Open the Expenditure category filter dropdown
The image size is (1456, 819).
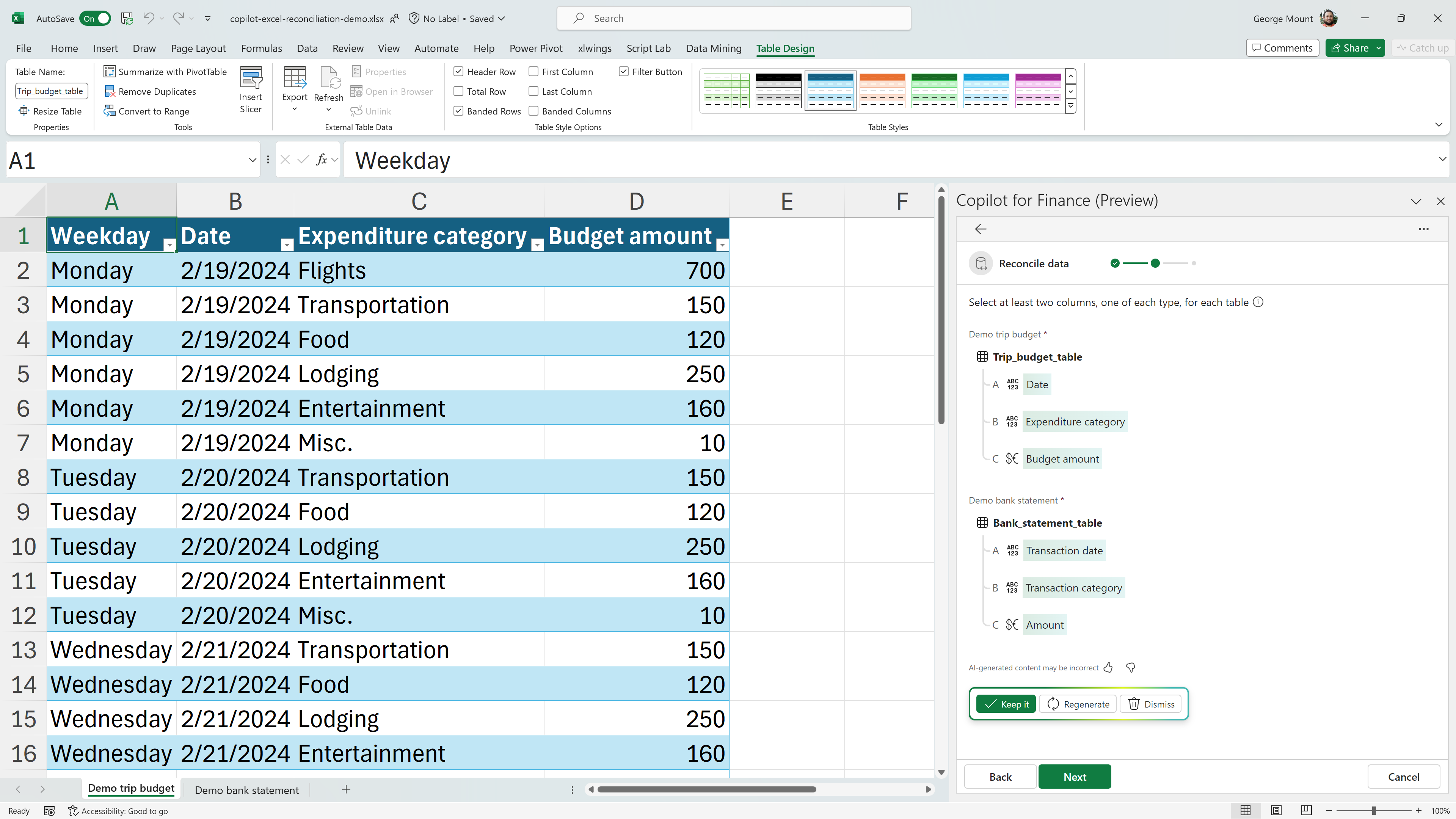pyautogui.click(x=538, y=245)
